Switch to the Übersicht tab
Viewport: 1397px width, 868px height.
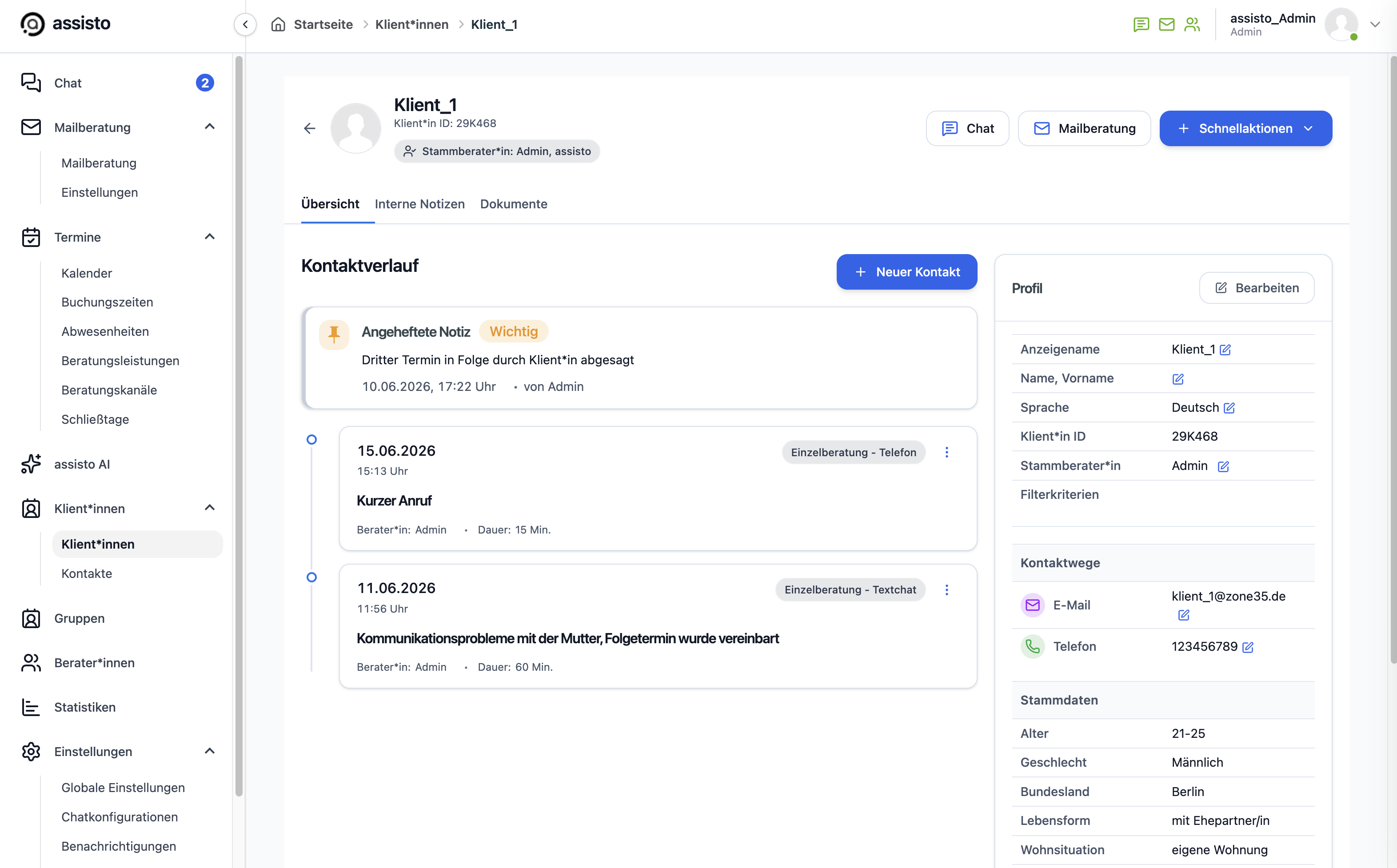(330, 204)
